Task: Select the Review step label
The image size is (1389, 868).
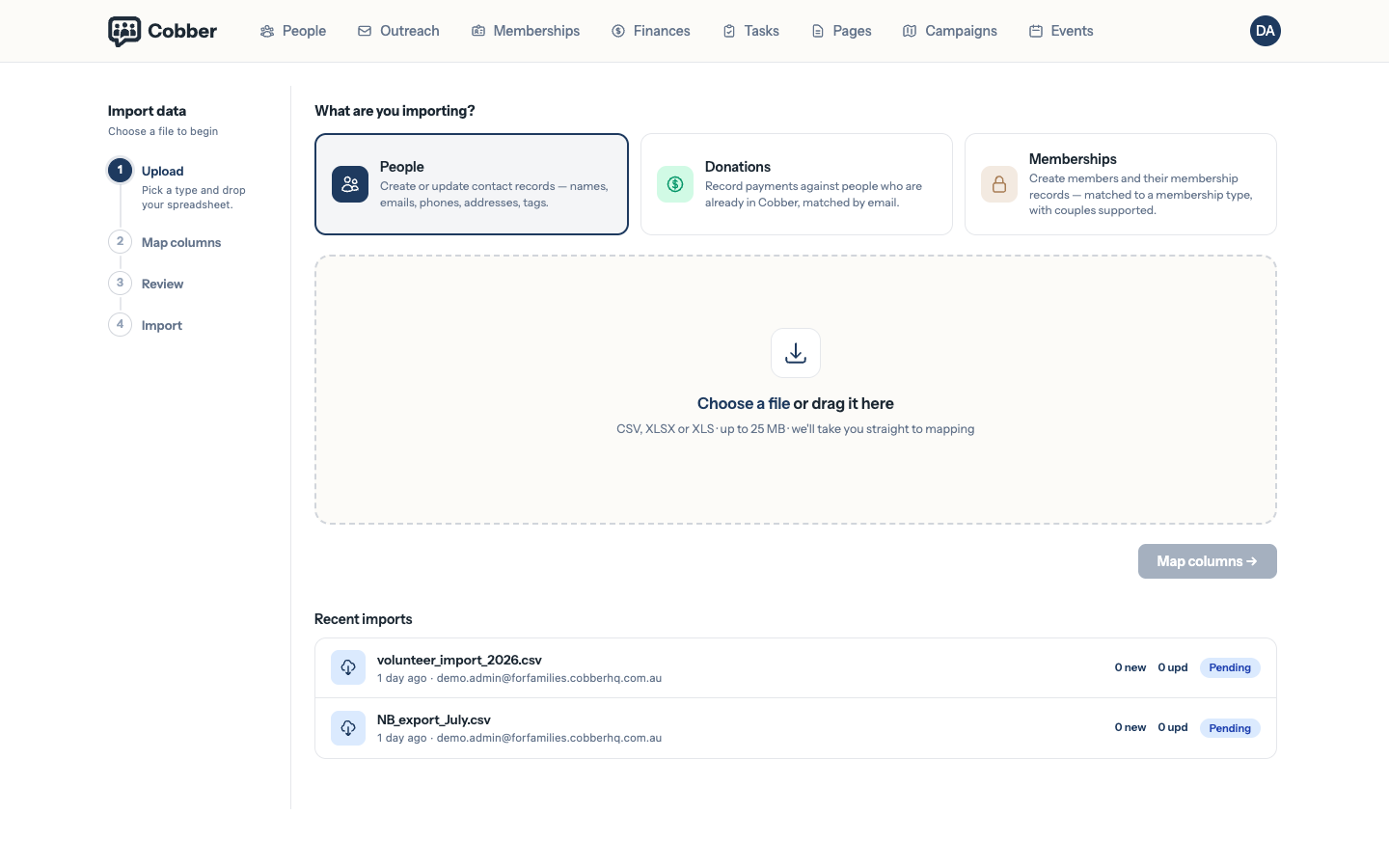Action: 162,284
